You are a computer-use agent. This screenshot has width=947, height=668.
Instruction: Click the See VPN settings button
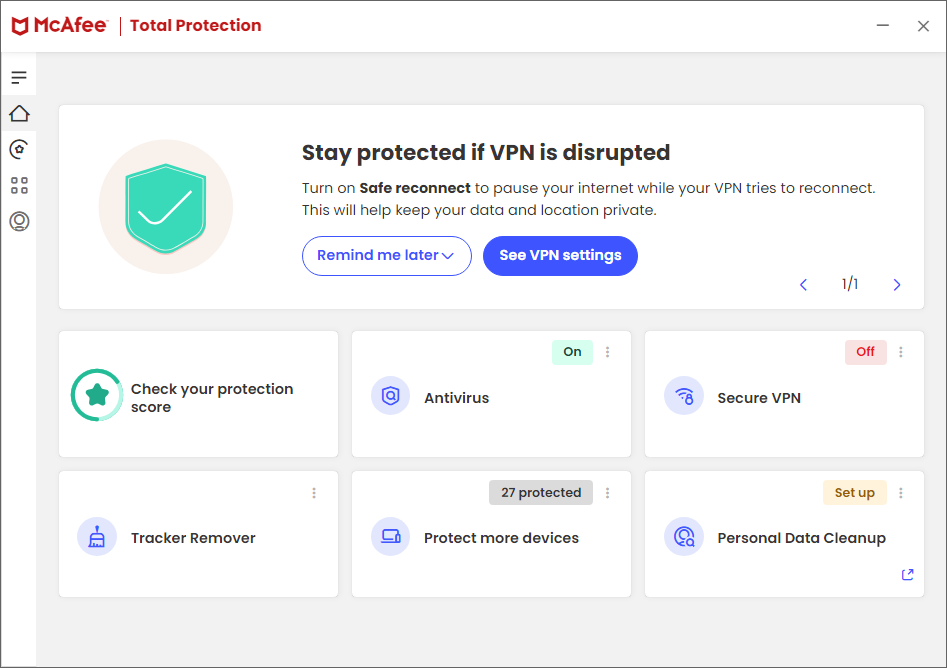pyautogui.click(x=560, y=256)
